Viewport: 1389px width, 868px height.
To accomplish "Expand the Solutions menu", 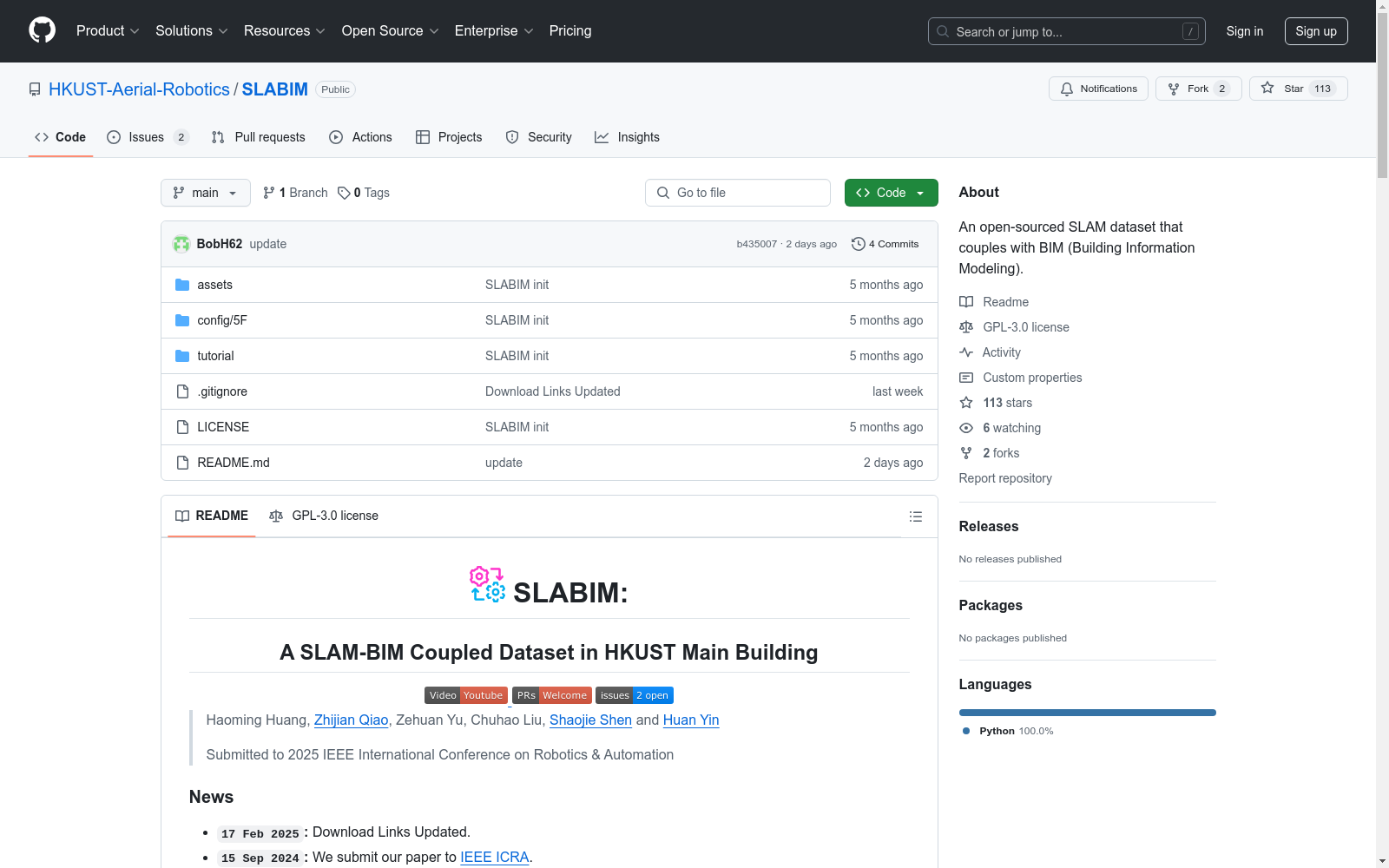I will [x=192, y=31].
